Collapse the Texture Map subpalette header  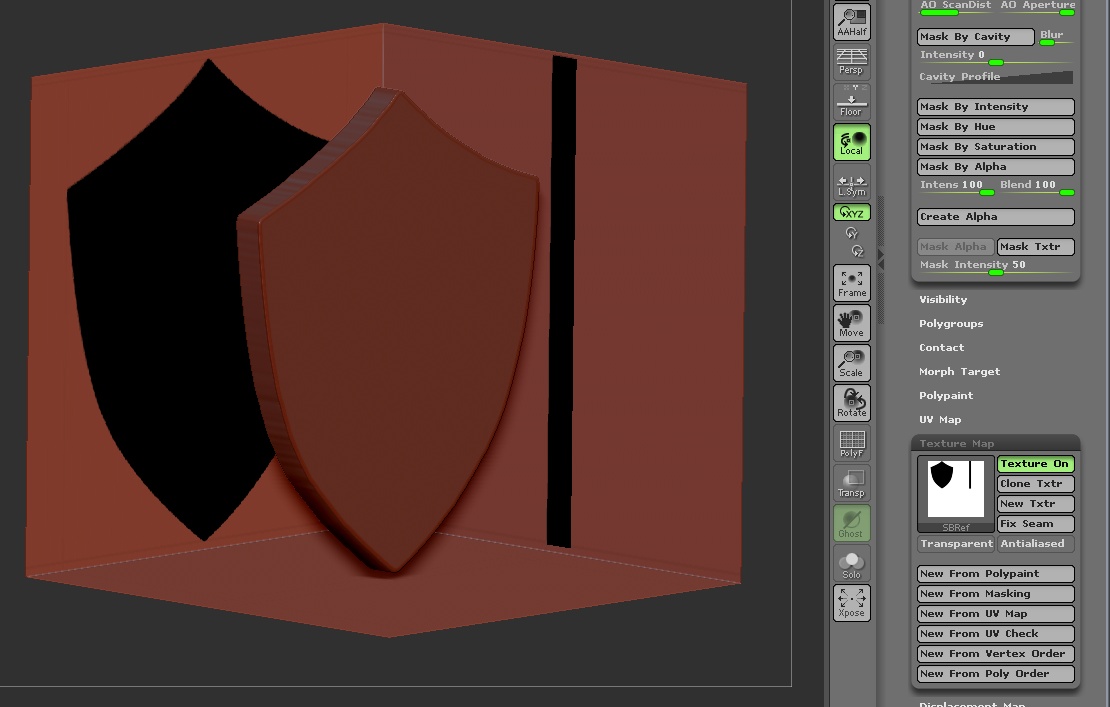tap(995, 443)
